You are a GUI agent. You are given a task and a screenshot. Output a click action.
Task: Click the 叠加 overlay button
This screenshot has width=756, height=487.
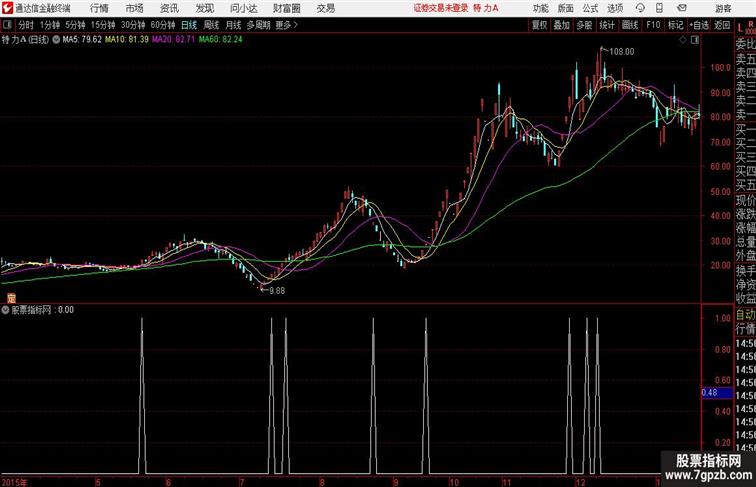coord(562,25)
